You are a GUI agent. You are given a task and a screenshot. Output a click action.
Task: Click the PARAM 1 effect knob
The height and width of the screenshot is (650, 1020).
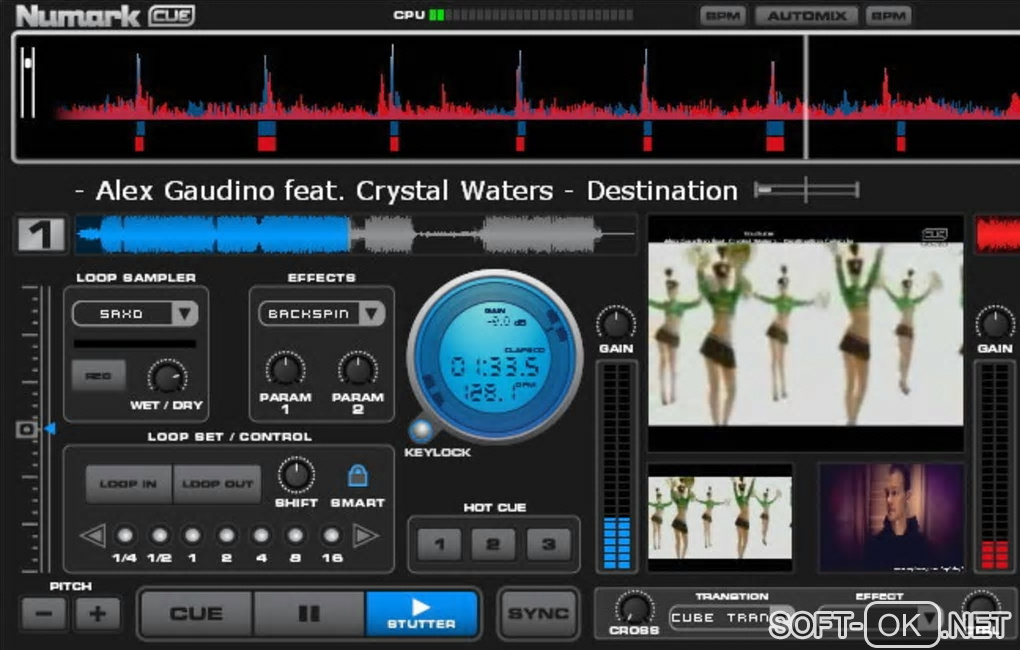coord(285,370)
